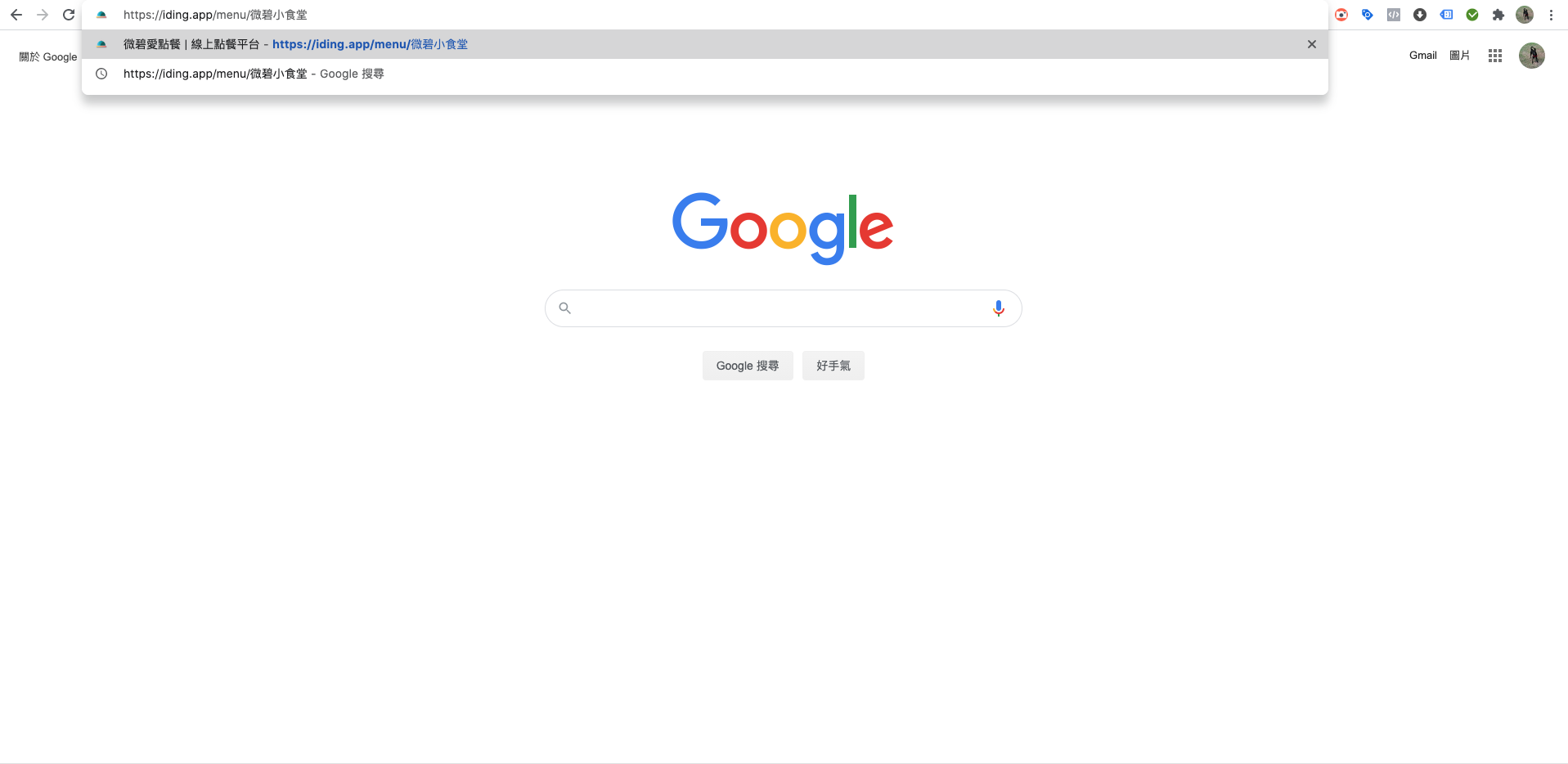Image resolution: width=1568 pixels, height=764 pixels.
Task: Click the red screen recorder extension icon
Action: [x=1341, y=15]
